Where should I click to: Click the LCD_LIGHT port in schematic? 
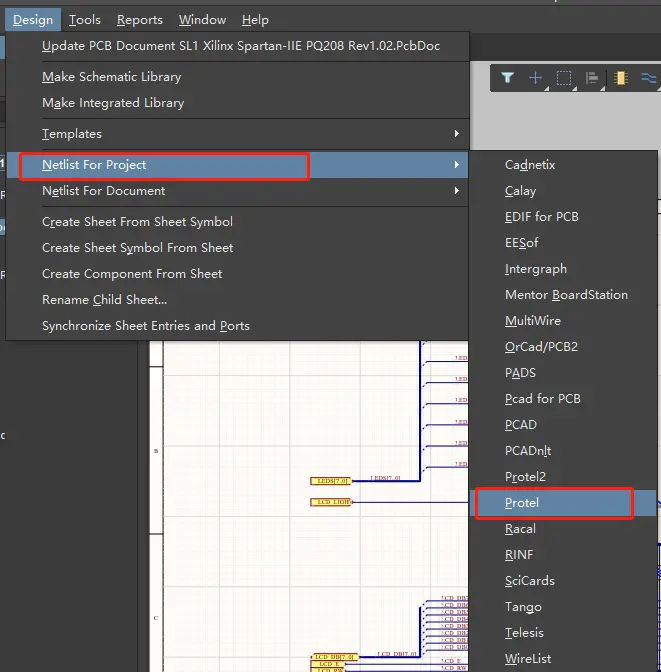click(x=331, y=502)
